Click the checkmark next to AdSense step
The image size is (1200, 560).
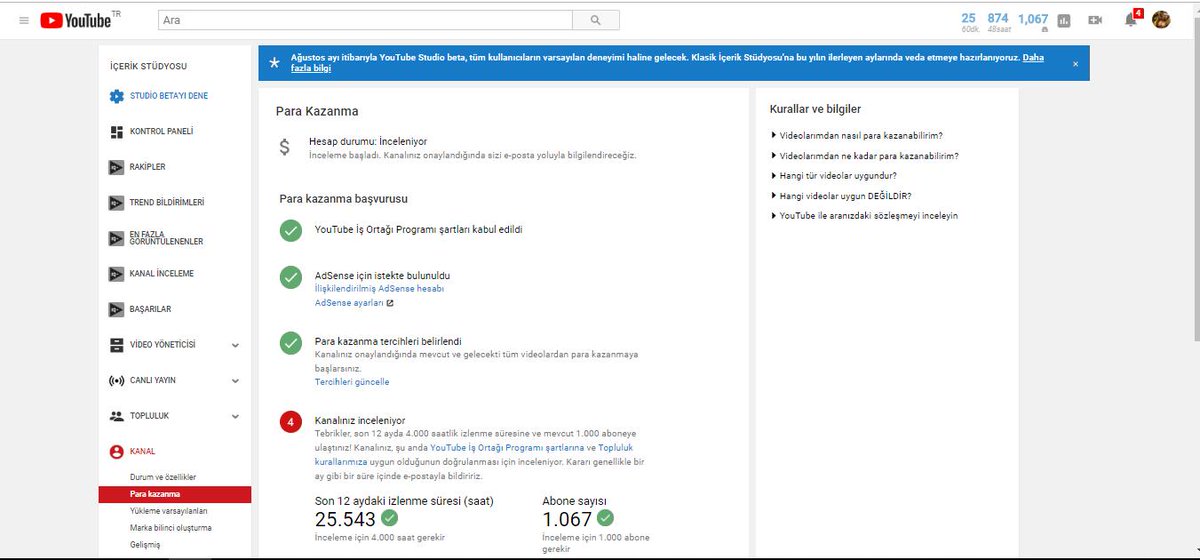click(x=290, y=277)
